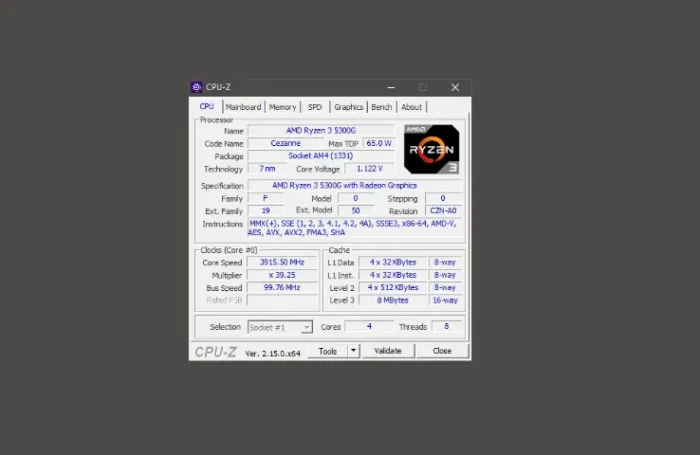Click the Ext. Family value 19
This screenshot has height=455, width=700.
266,211
